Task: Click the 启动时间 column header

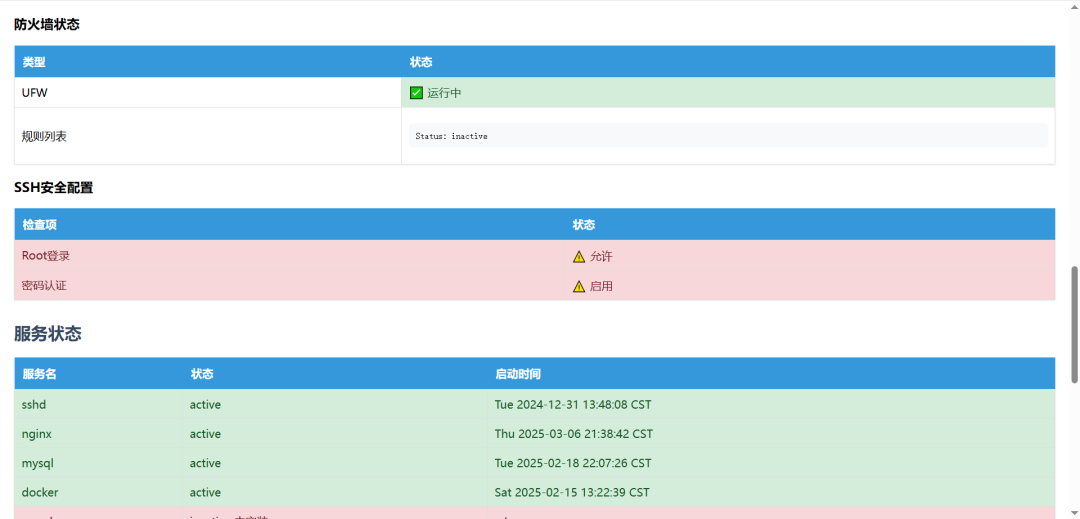Action: (518, 374)
